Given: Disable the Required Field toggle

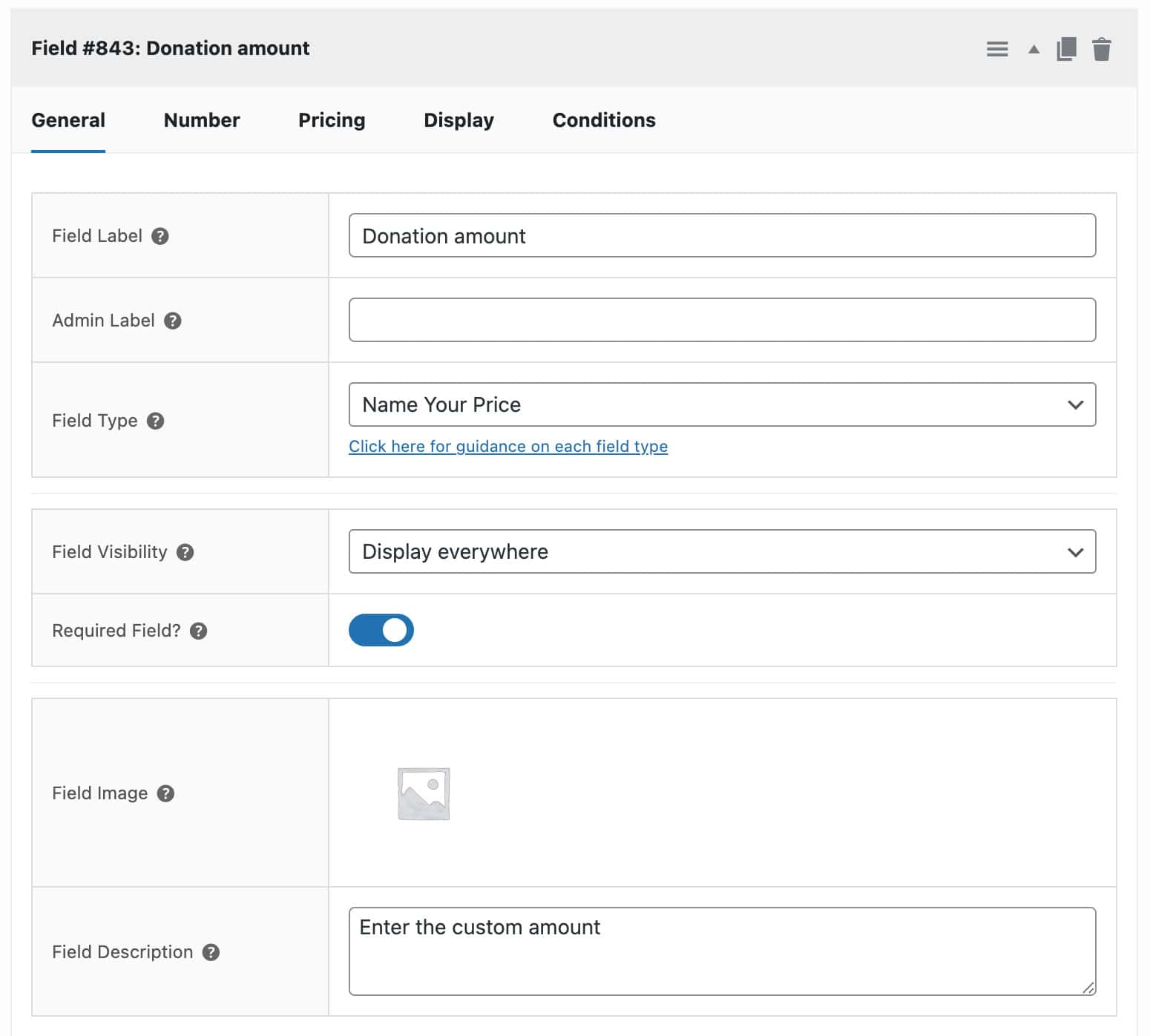Looking at the screenshot, I should point(381,629).
